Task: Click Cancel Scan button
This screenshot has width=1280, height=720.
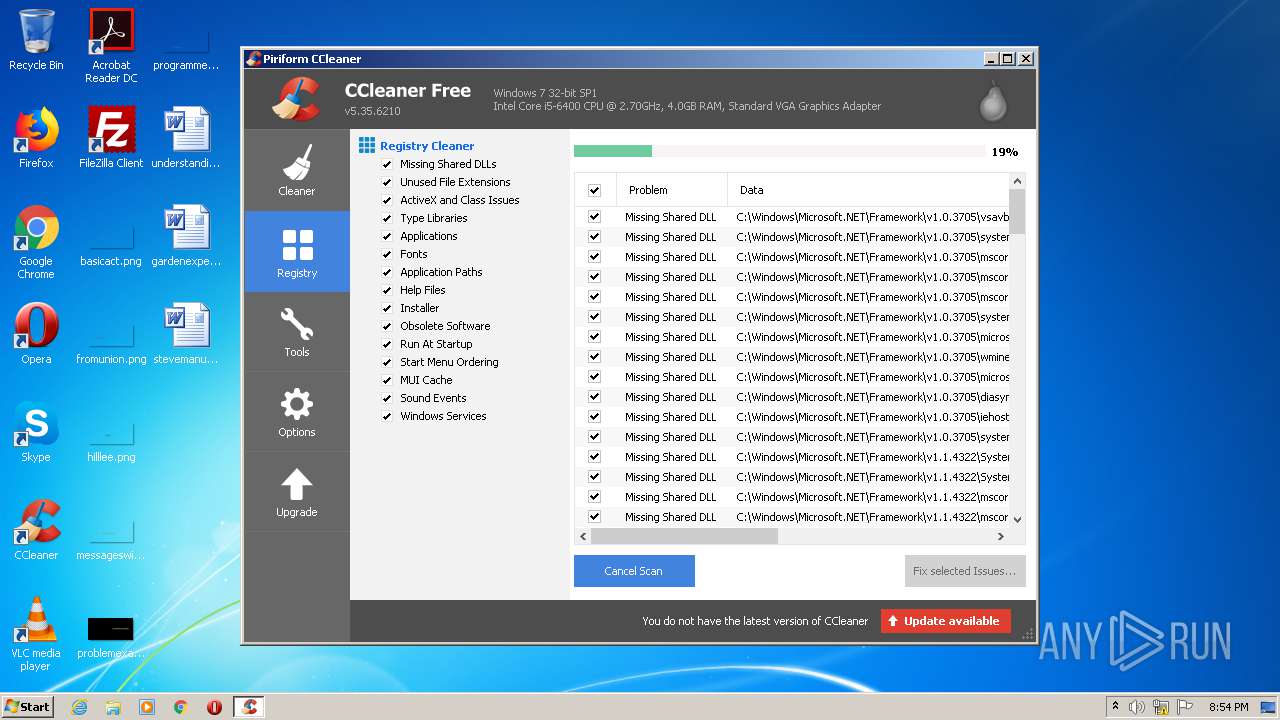Action: pyautogui.click(x=634, y=571)
